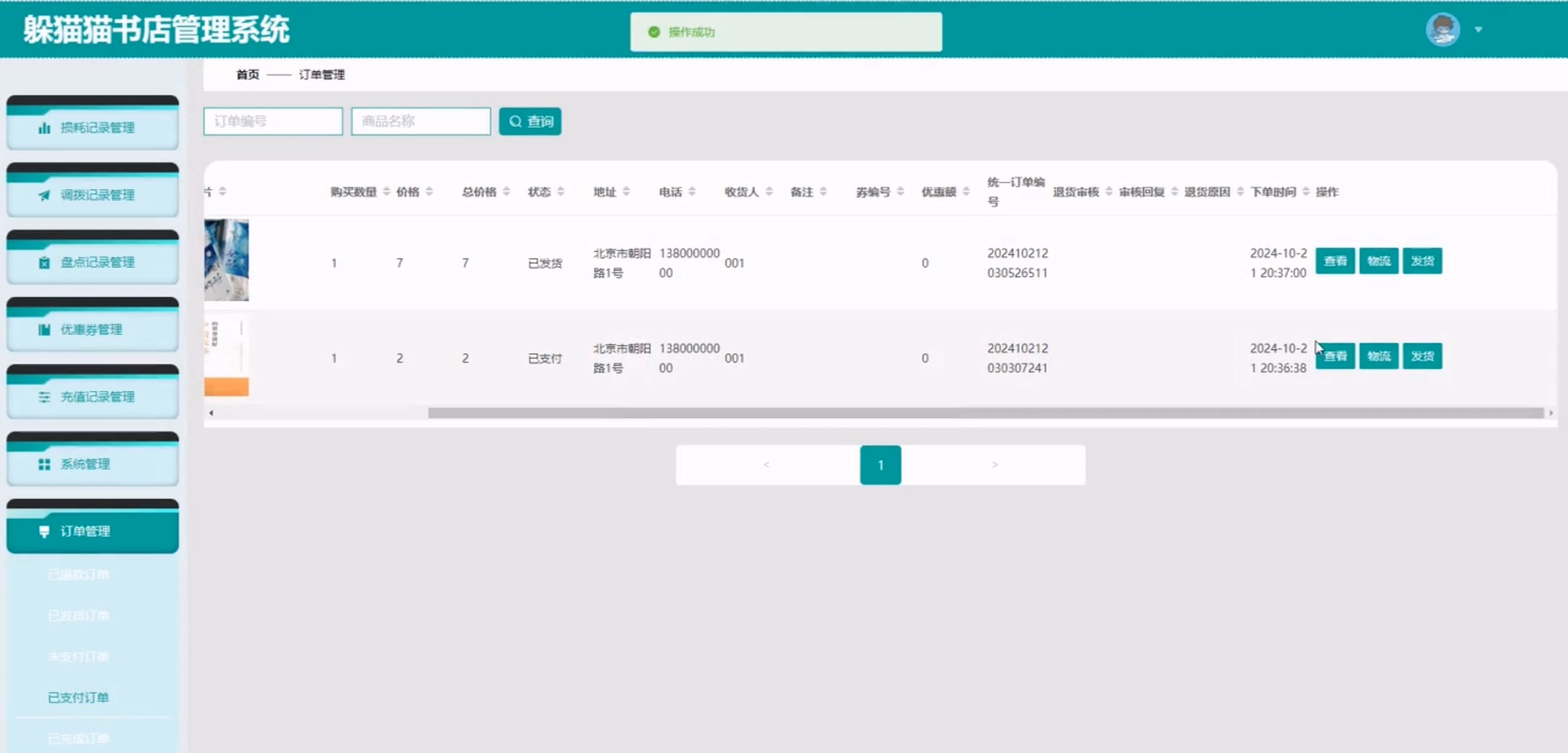The width and height of the screenshot is (1568, 753).
Task: Click the search magnifier icon on 查询
Action: pyautogui.click(x=515, y=122)
